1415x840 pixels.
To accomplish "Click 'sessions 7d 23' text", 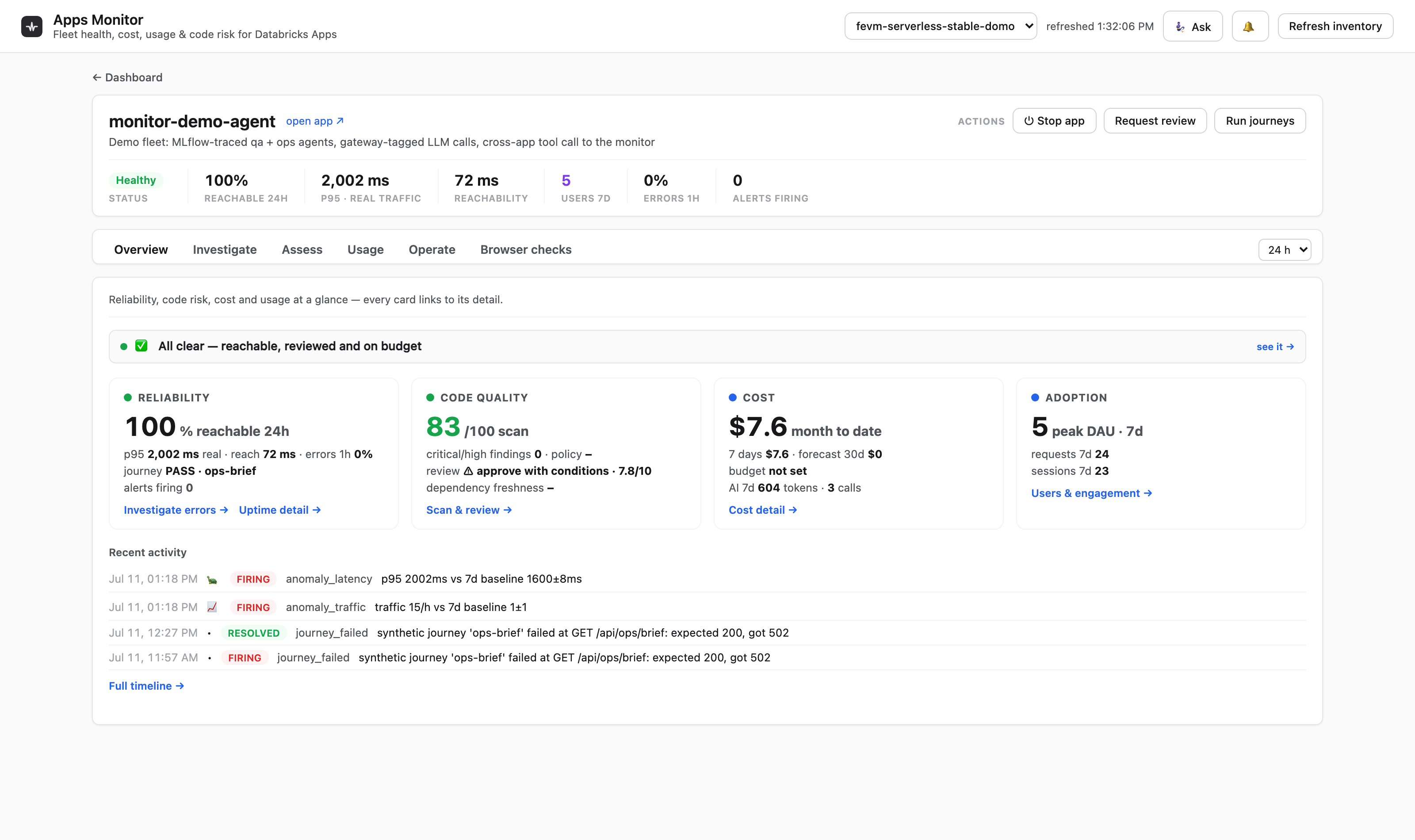I will point(1070,471).
